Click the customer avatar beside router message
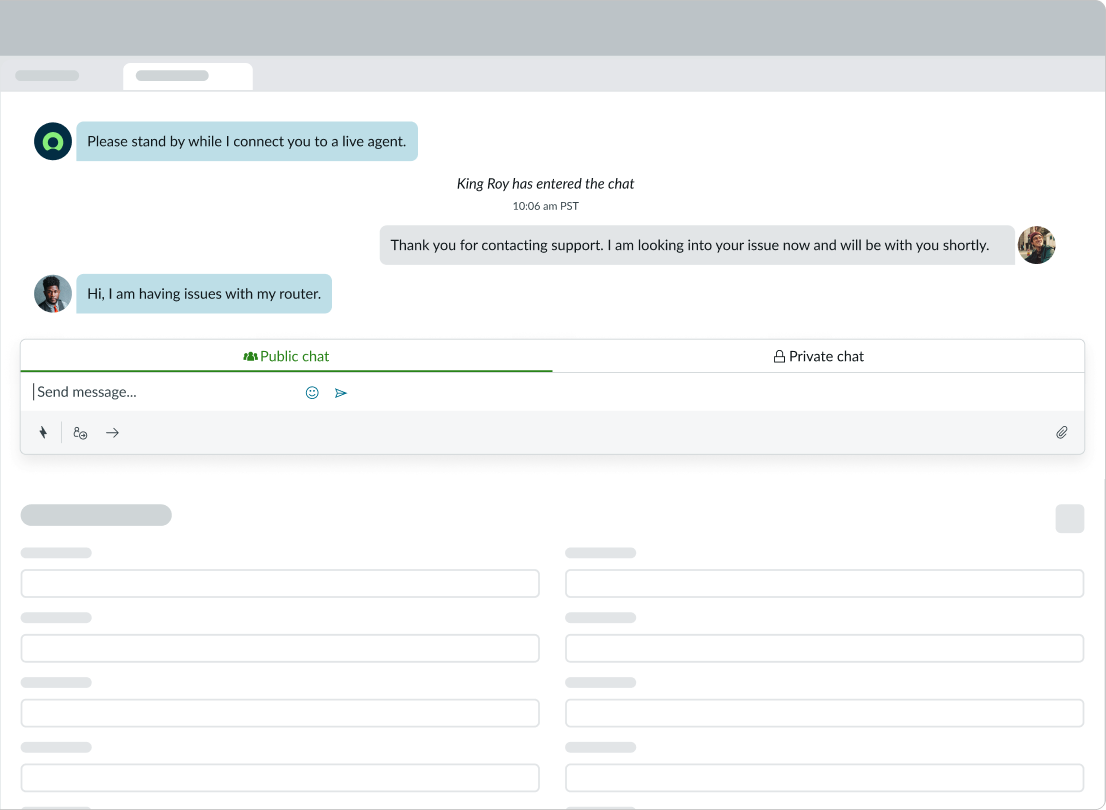Viewport: 1106px width, 810px height. 53,294
